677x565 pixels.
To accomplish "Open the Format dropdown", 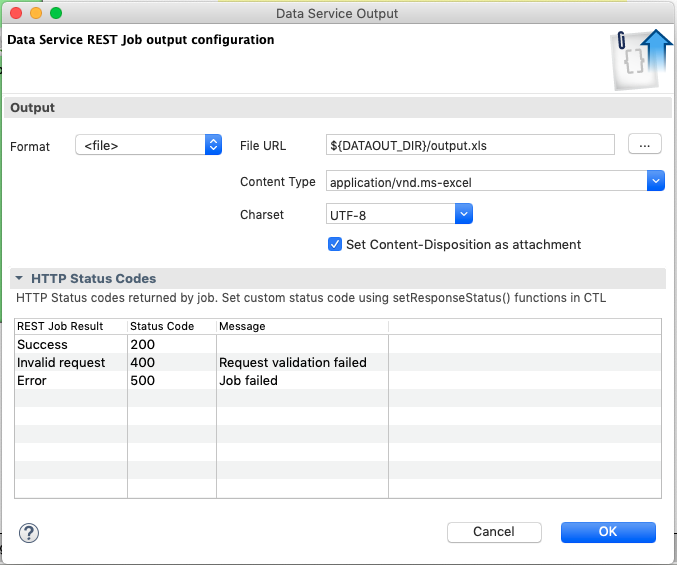I will pos(148,146).
